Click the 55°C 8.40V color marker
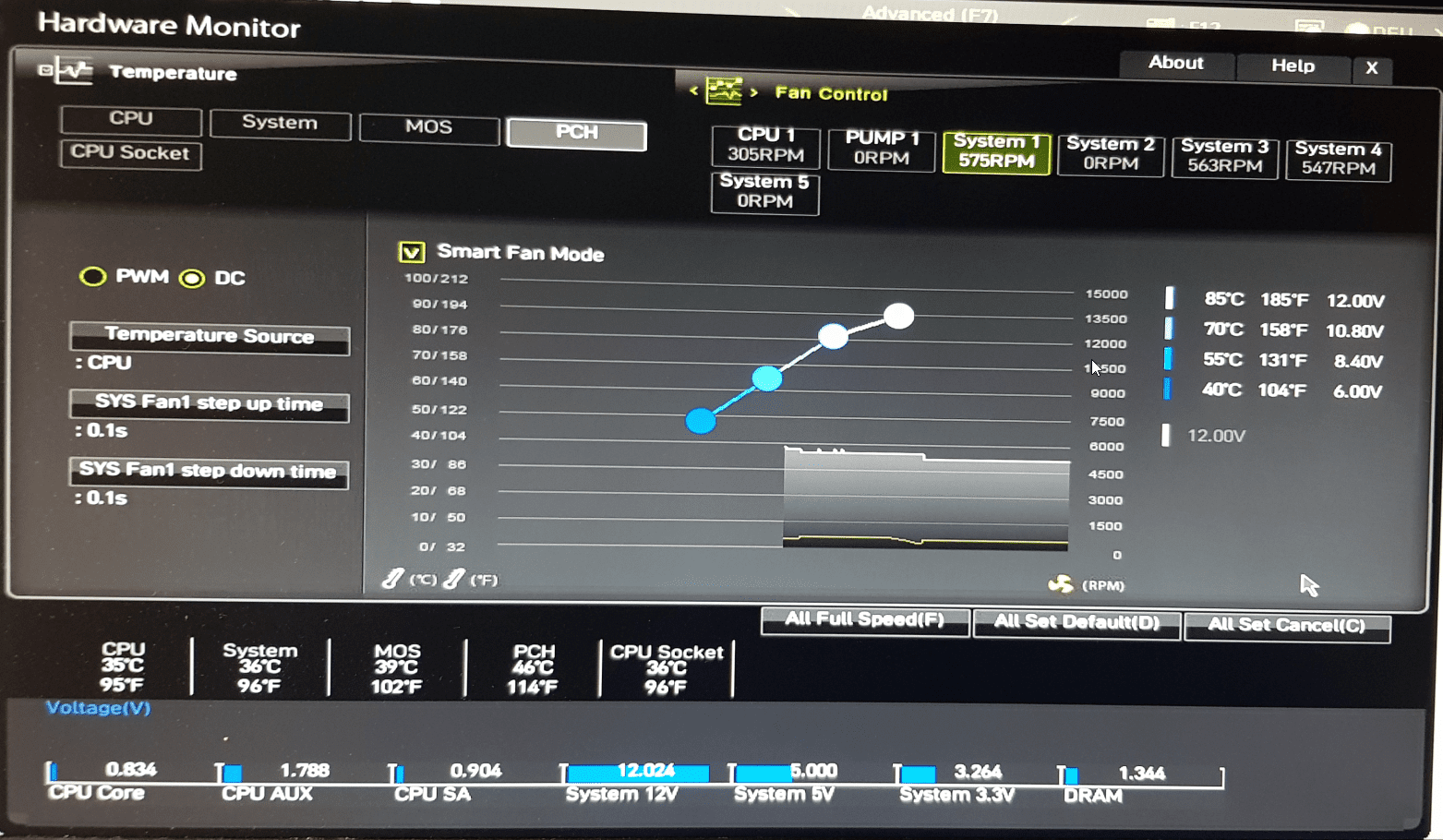Screen dimensions: 1443x840 (x=1168, y=358)
